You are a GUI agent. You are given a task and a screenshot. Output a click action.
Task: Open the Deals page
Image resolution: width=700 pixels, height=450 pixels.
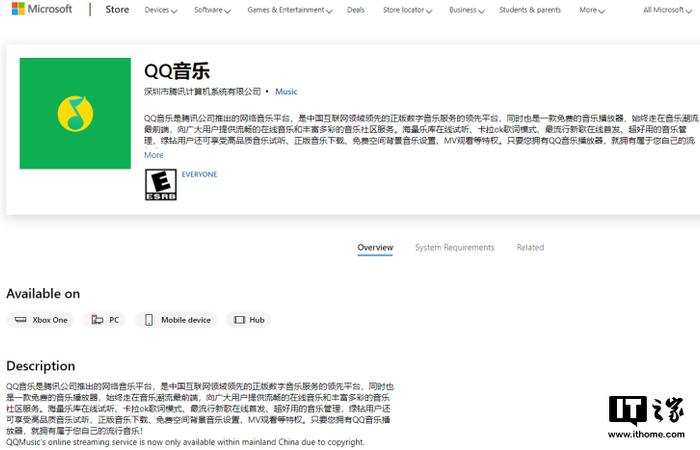point(356,10)
